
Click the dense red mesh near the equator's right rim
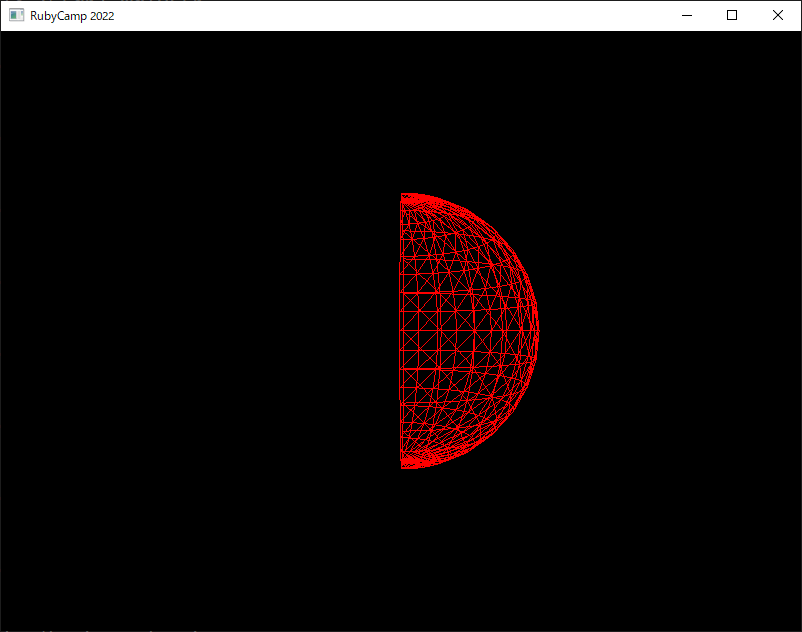coord(529,331)
